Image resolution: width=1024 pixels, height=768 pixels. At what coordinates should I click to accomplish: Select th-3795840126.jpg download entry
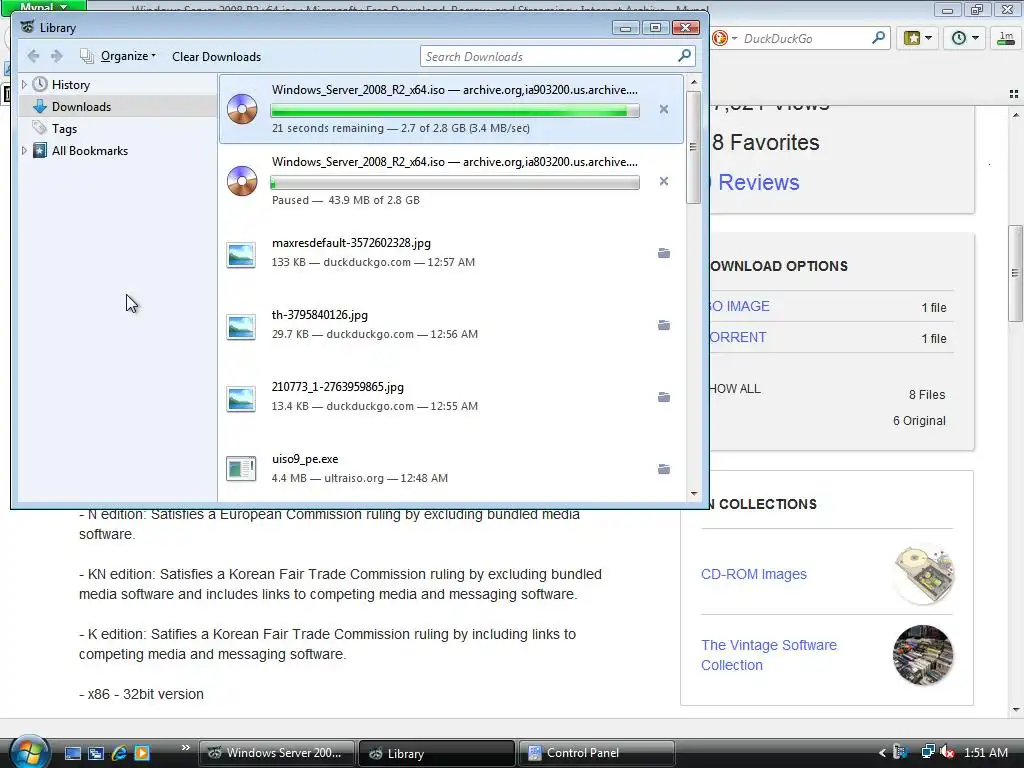coord(451,325)
